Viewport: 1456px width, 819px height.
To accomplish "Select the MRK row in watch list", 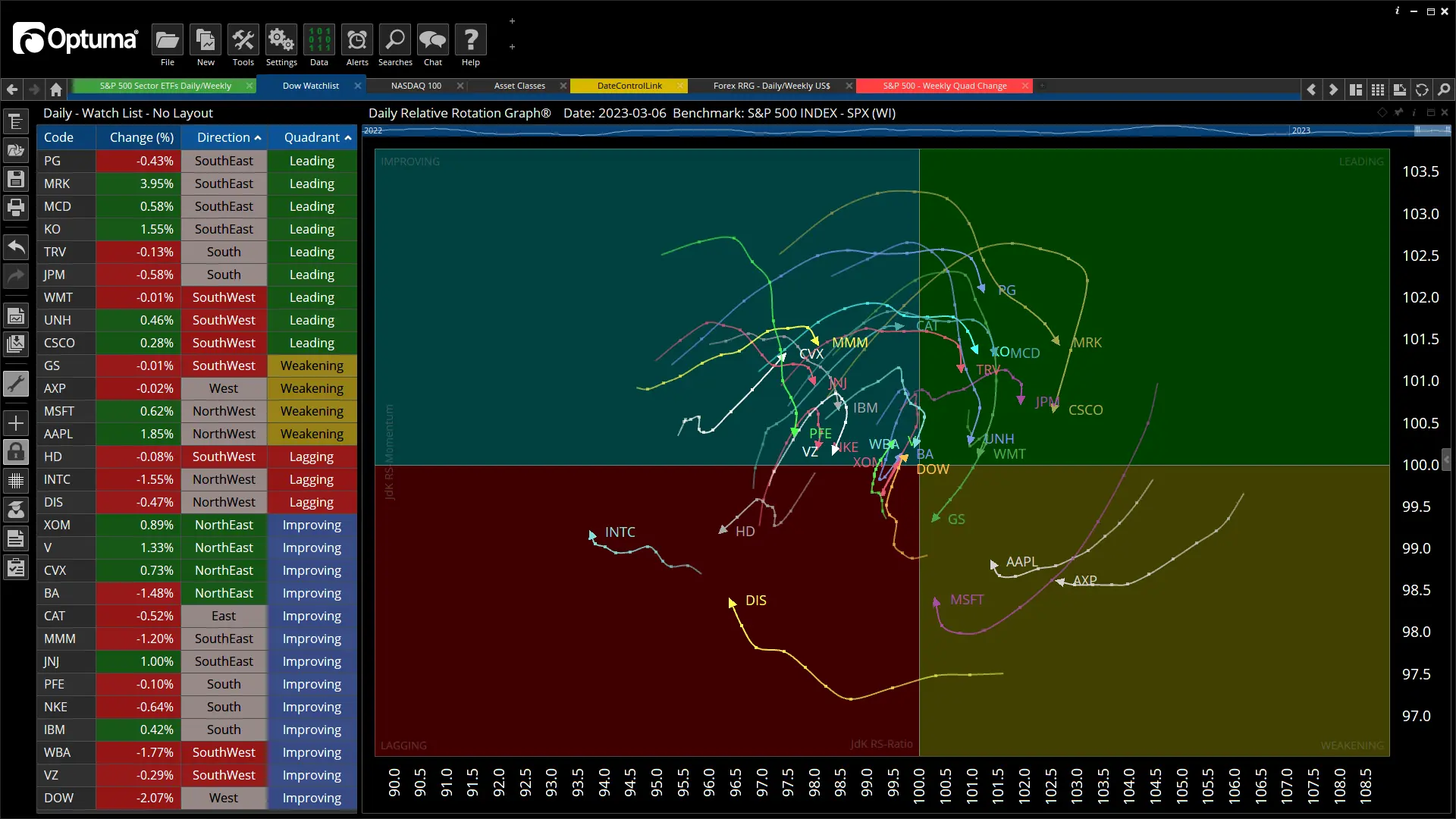I will (x=196, y=184).
